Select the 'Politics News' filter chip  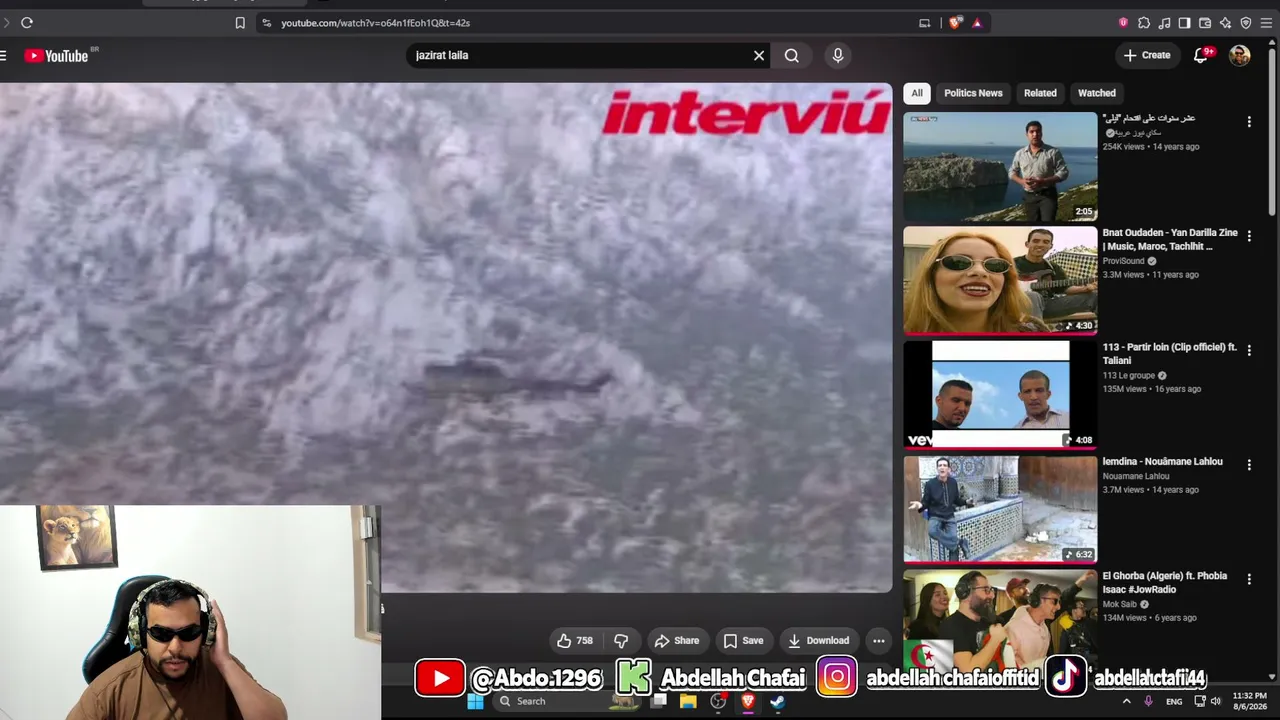[973, 93]
